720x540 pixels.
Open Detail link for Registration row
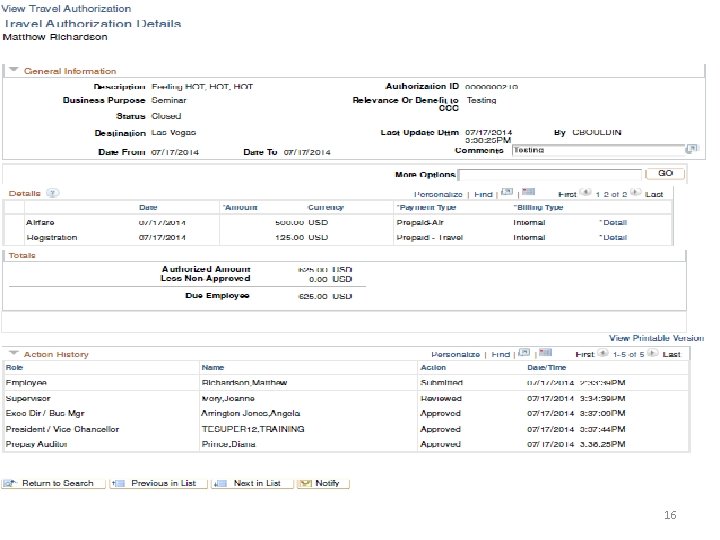click(x=615, y=237)
